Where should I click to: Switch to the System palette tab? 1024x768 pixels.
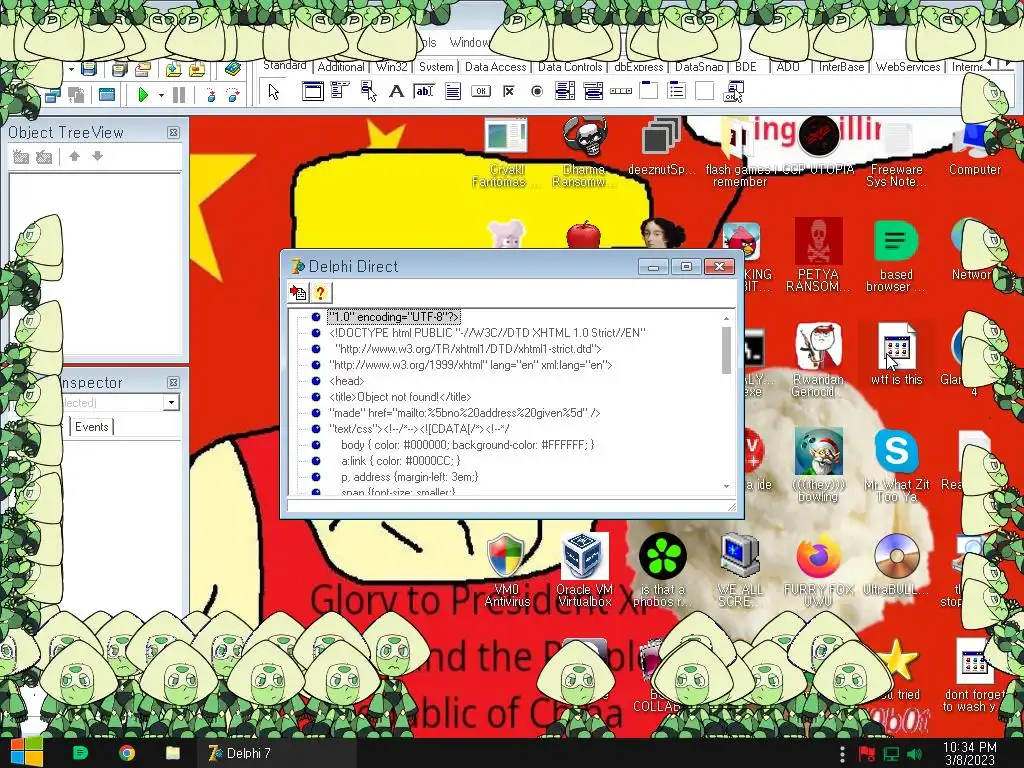click(x=436, y=67)
